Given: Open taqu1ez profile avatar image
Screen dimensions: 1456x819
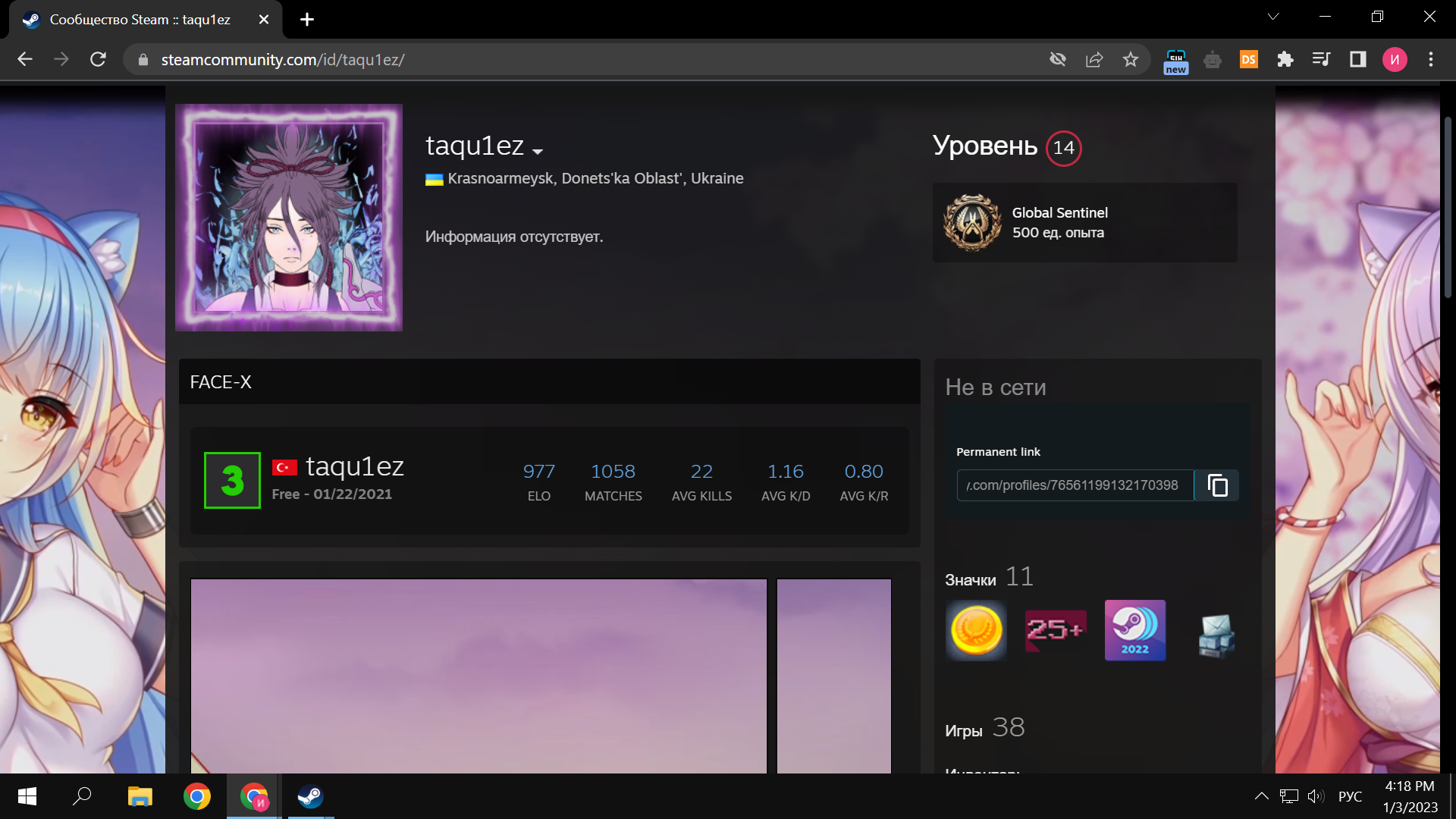Looking at the screenshot, I should tap(289, 218).
